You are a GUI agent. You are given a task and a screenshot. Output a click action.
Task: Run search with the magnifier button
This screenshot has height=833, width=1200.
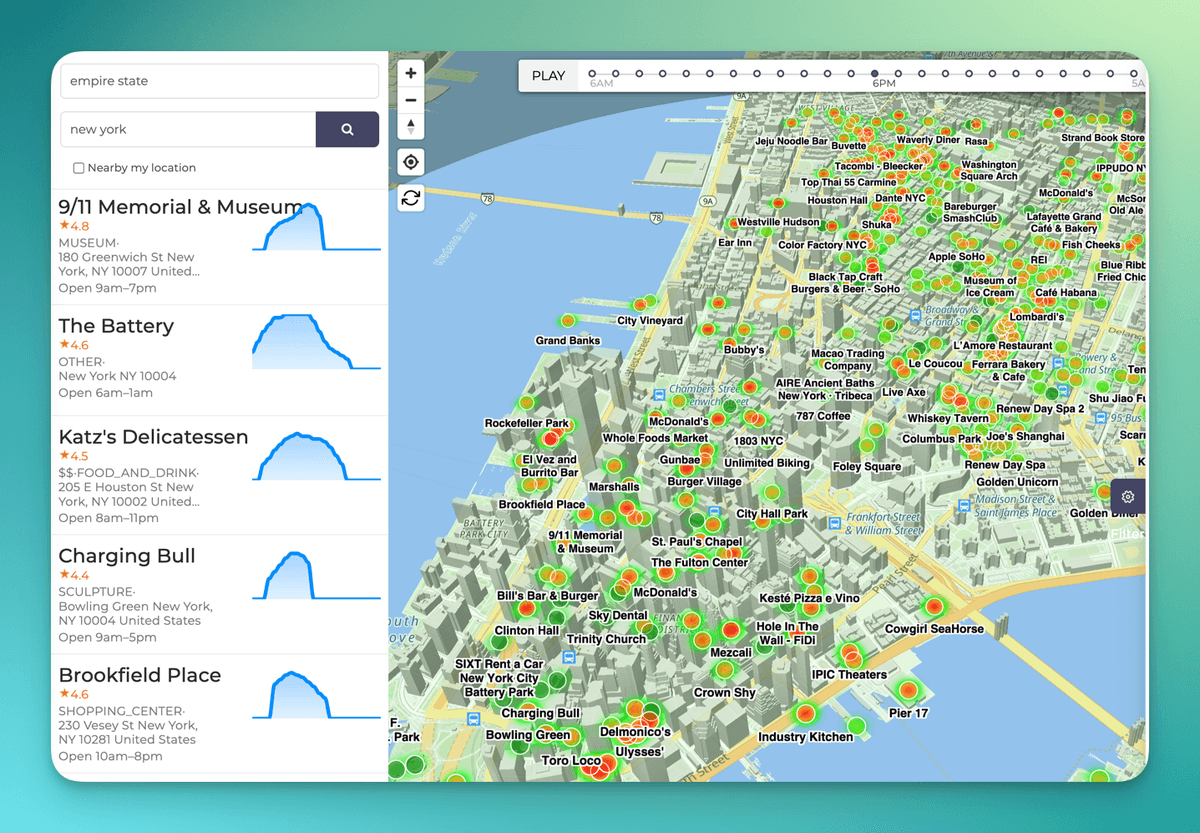347,129
